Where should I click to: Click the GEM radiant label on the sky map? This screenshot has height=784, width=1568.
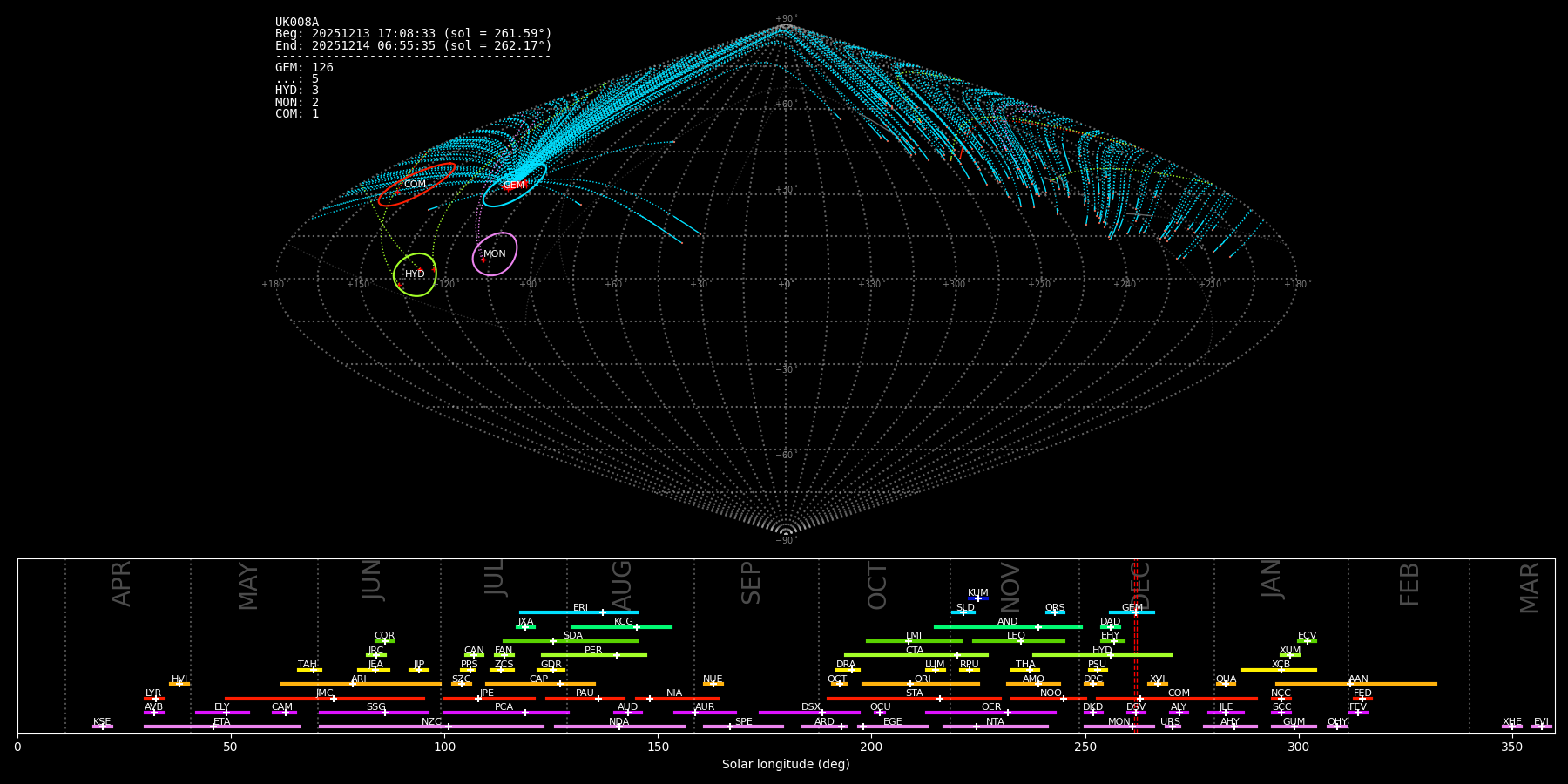point(514,186)
